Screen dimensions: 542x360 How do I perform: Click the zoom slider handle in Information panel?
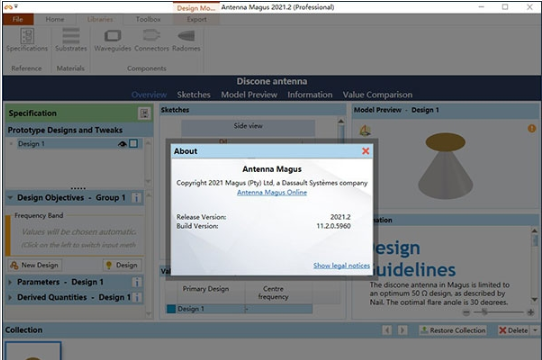(x=485, y=312)
